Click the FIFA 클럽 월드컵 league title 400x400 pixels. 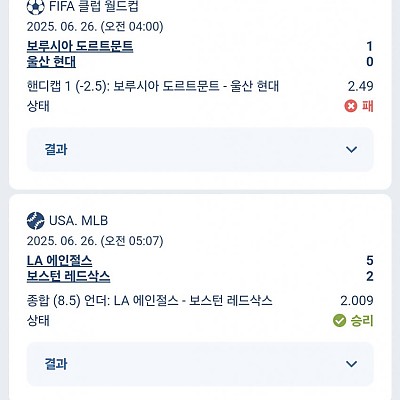94,7
